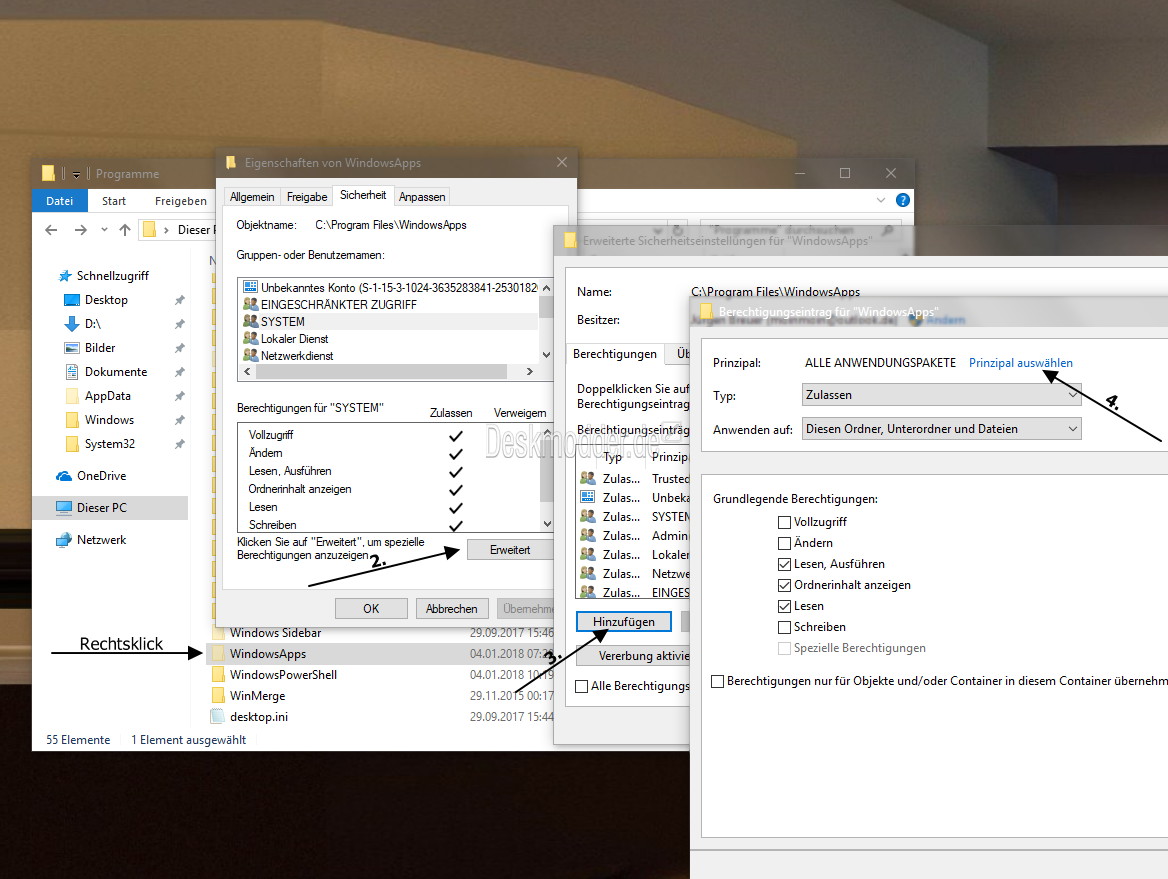Unpin Desktop via its pin icon

coord(180,300)
